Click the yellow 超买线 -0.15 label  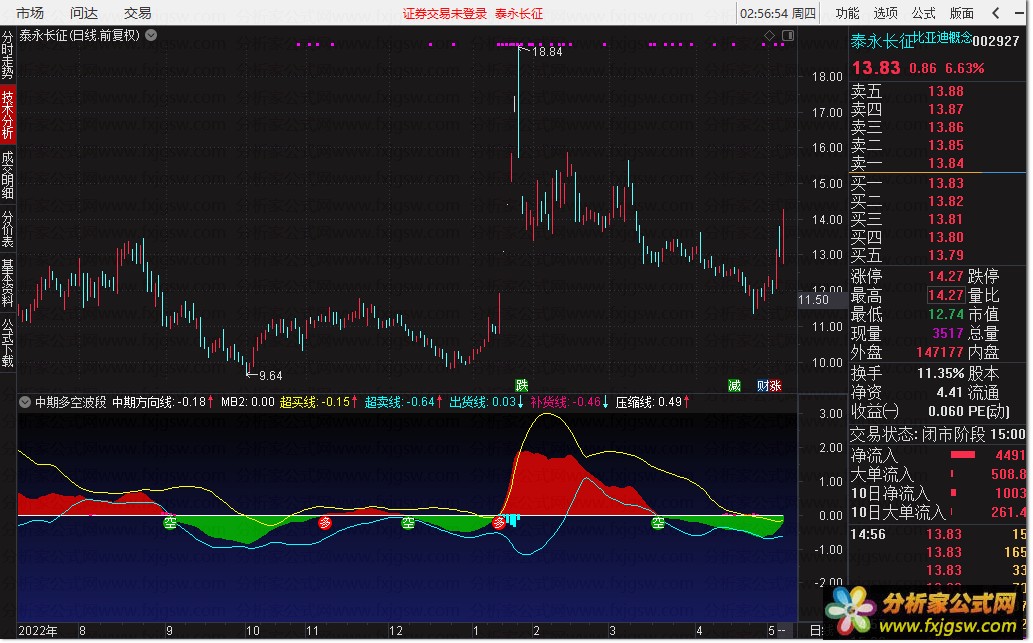(x=319, y=402)
